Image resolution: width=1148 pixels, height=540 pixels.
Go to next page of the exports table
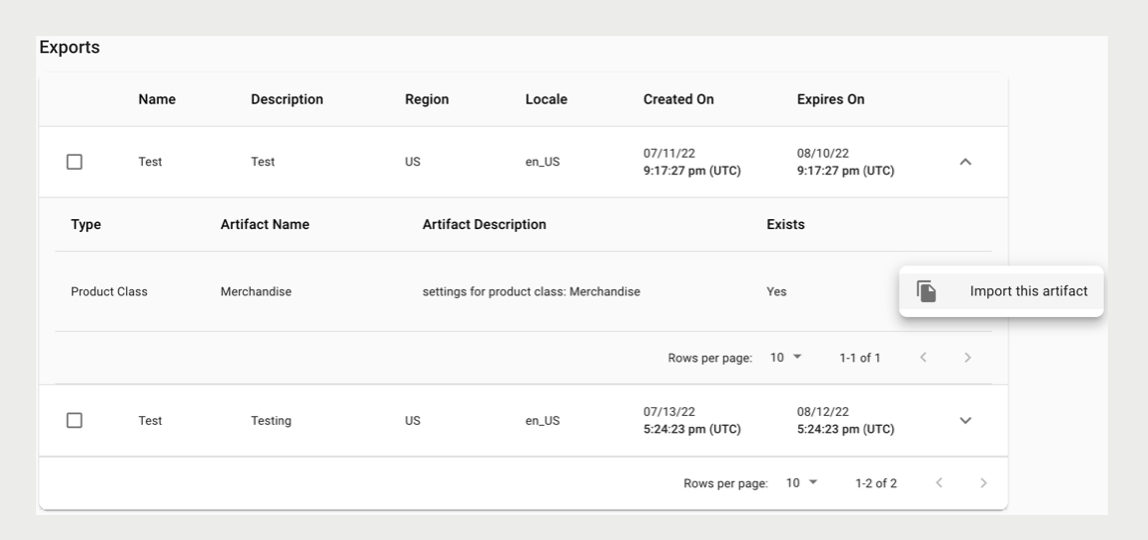click(x=983, y=483)
